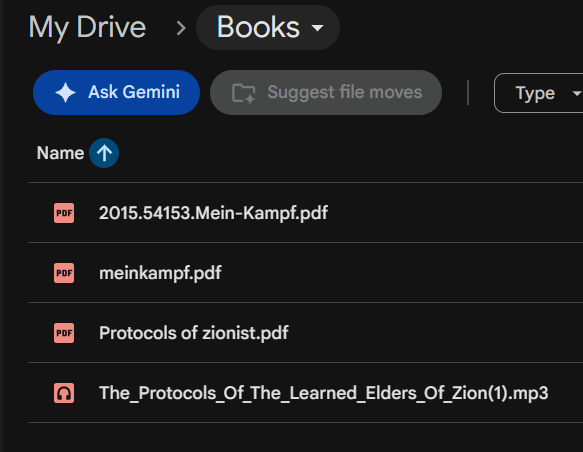Expand the Type filter dropdown
This screenshot has height=452, width=583.
tap(539, 93)
